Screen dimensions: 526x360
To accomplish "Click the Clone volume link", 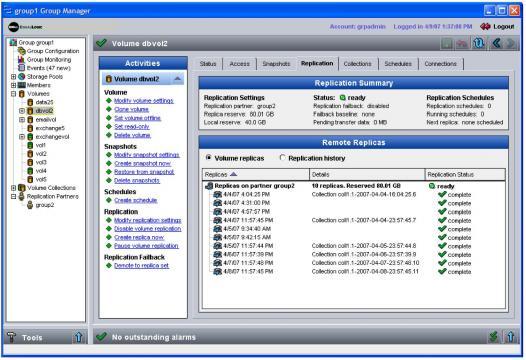I will 131,109.
